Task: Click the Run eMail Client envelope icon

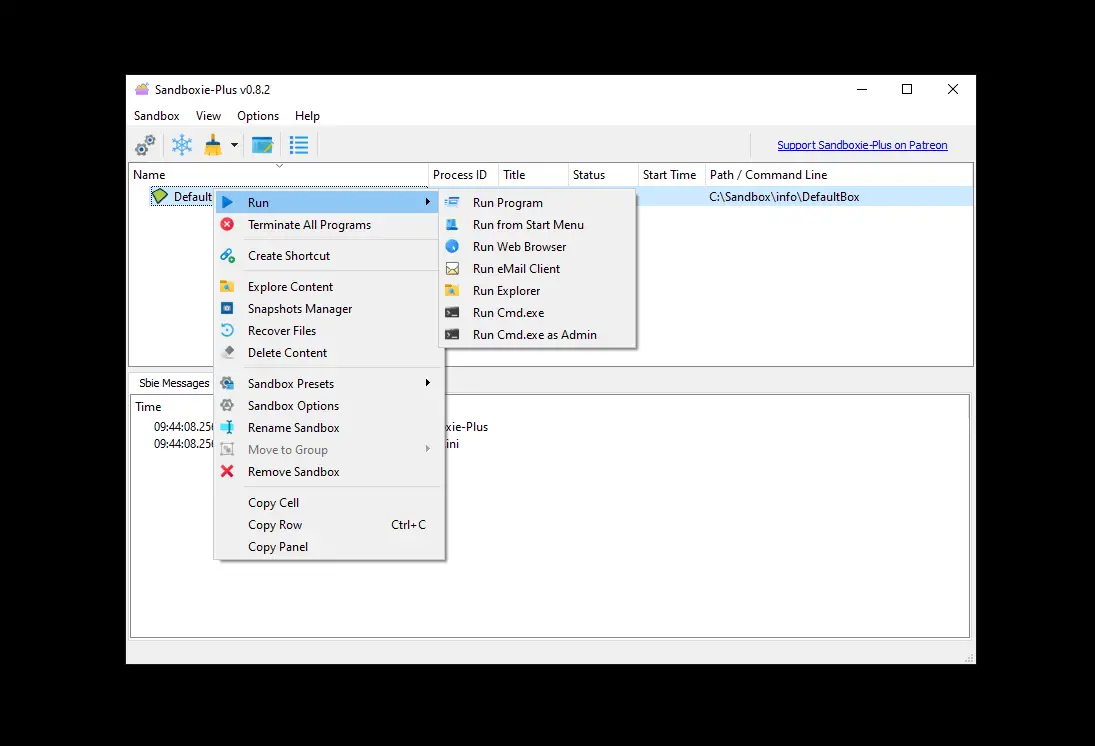Action: click(x=453, y=268)
